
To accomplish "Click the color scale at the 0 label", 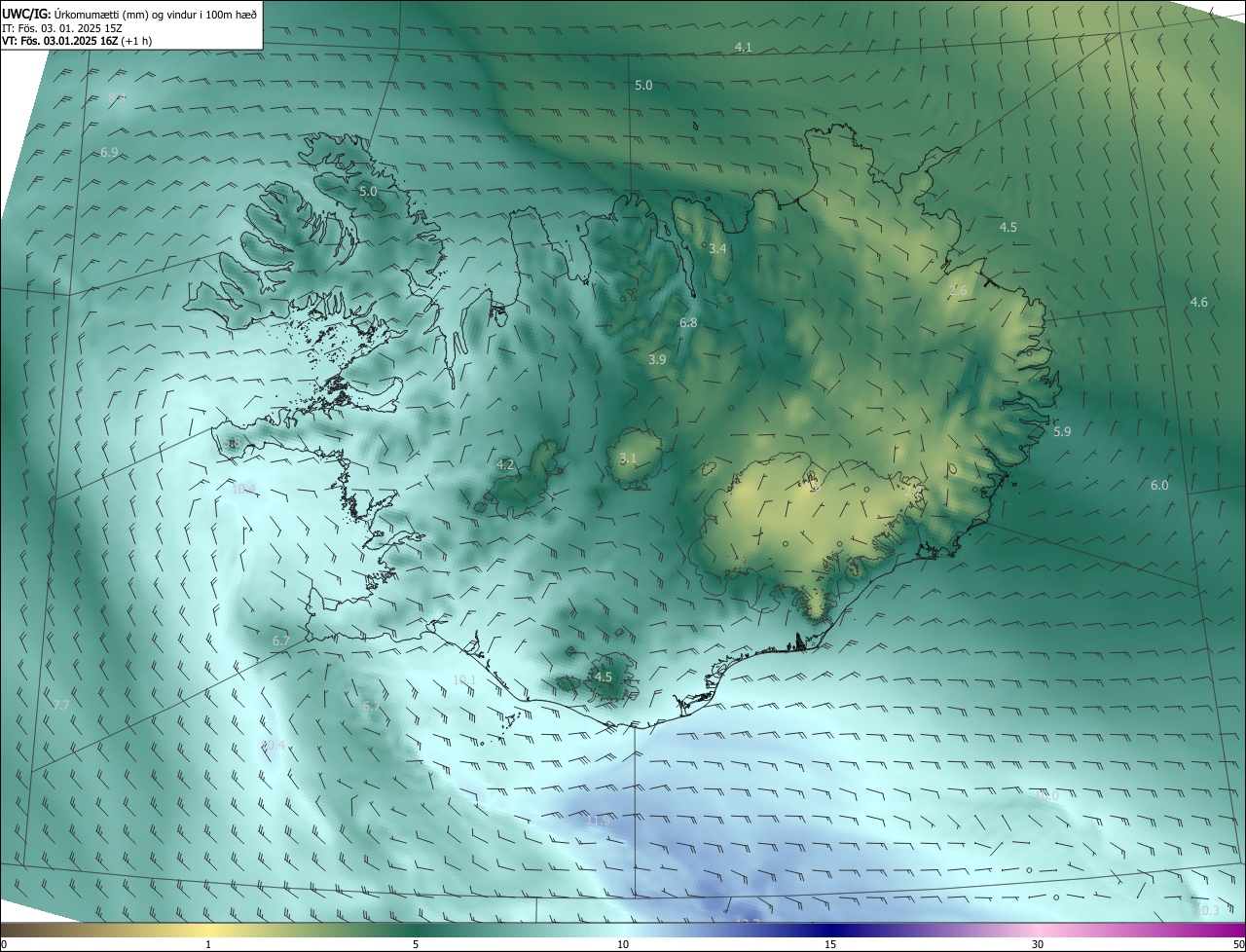I will (4, 944).
